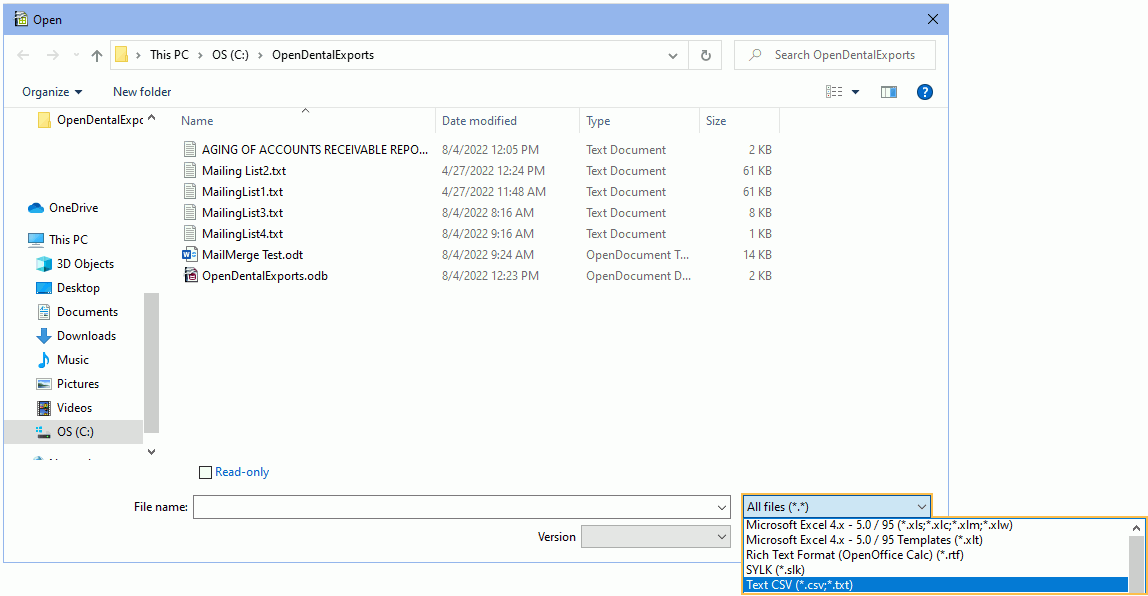1148x596 pixels.
Task: Select AGING OF ACCOUNTS RECEIVABLE REPO... file
Action: [x=315, y=149]
